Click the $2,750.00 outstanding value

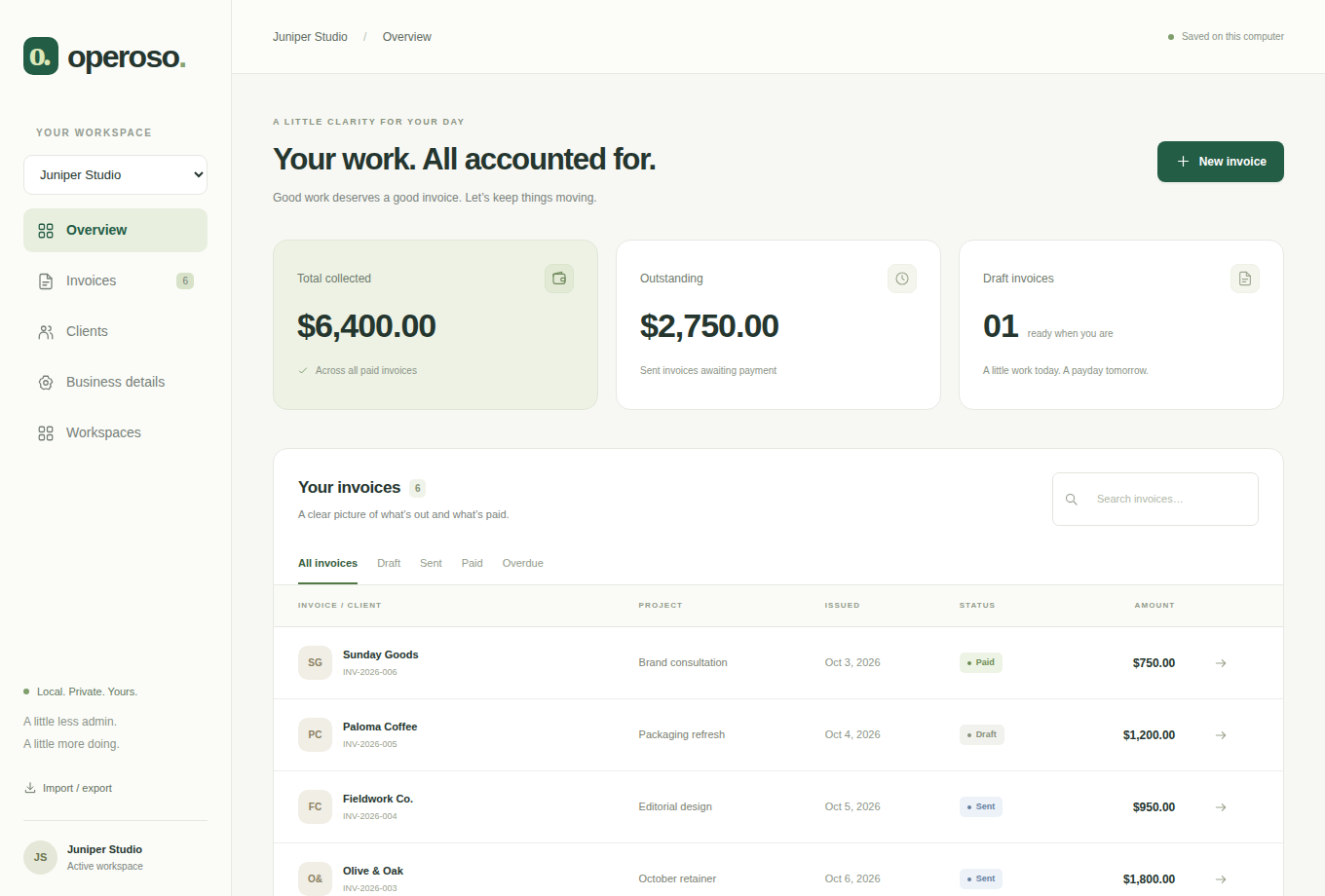[709, 326]
